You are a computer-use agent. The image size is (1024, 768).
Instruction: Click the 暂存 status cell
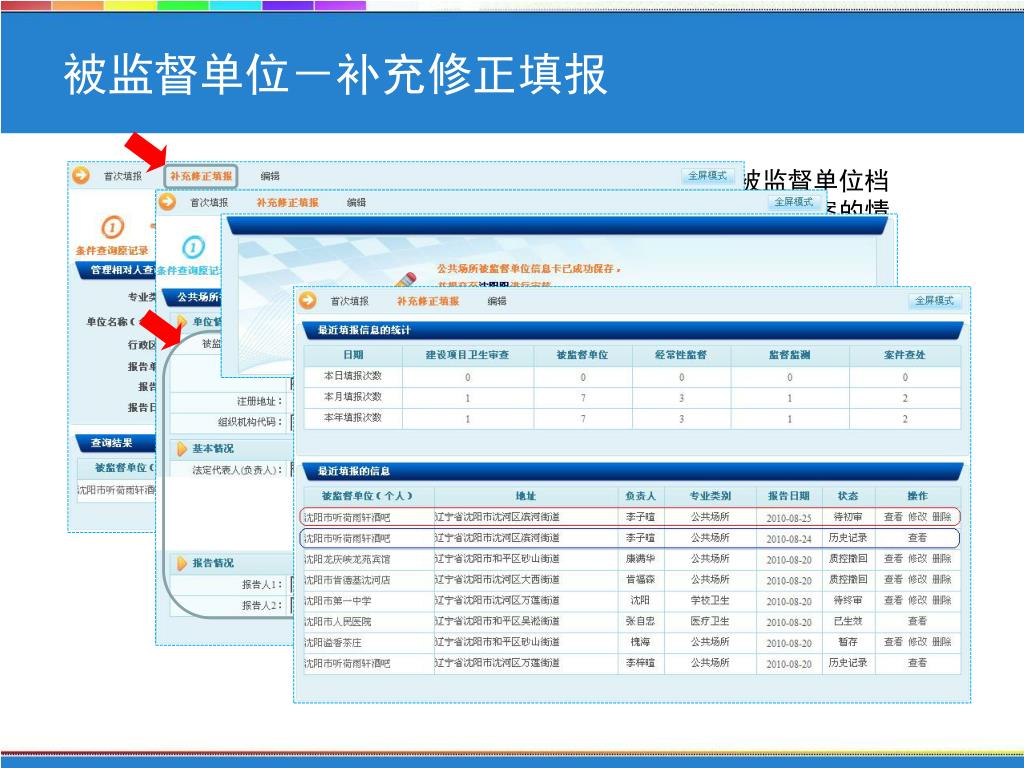point(848,642)
